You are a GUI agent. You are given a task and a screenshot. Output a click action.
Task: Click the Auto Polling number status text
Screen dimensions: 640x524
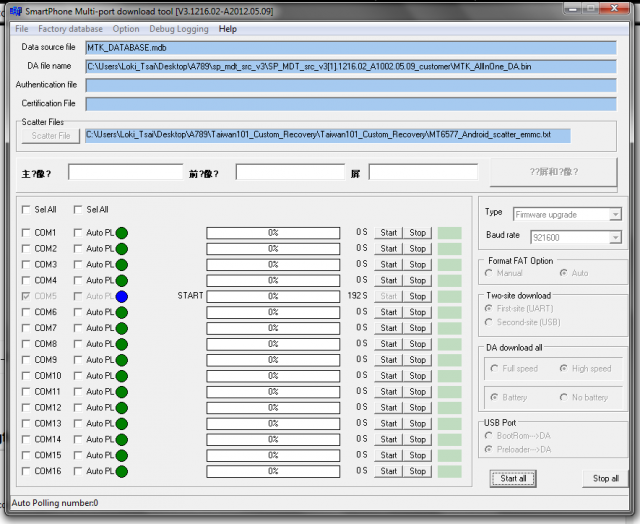(55, 503)
